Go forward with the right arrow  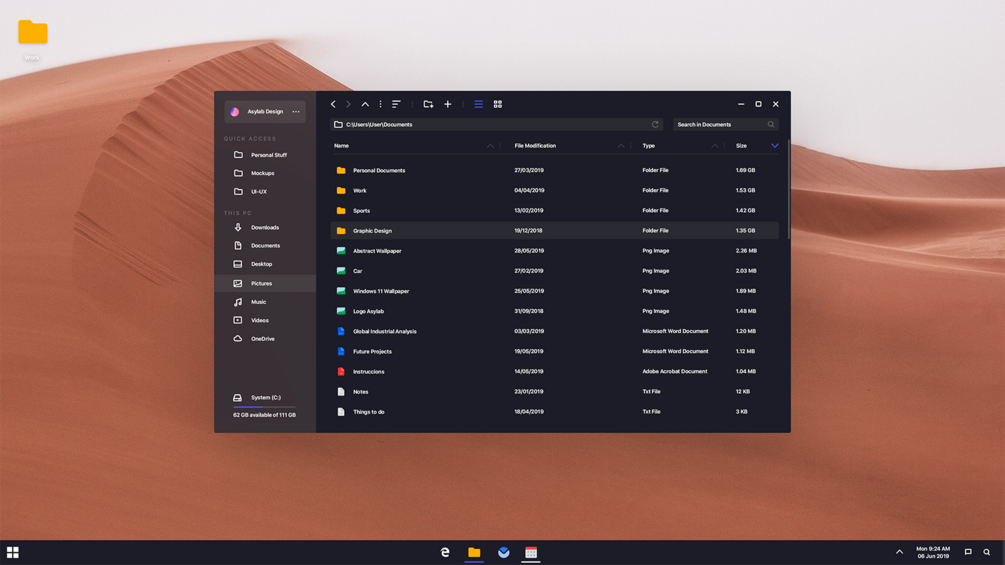click(349, 104)
